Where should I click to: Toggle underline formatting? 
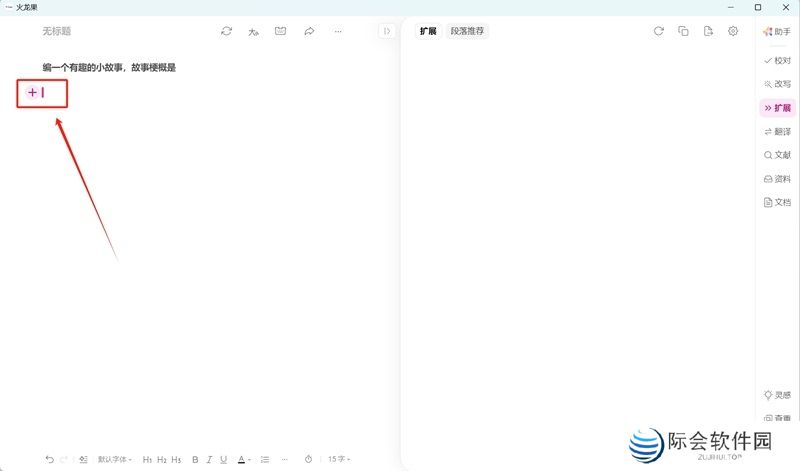tap(223, 459)
